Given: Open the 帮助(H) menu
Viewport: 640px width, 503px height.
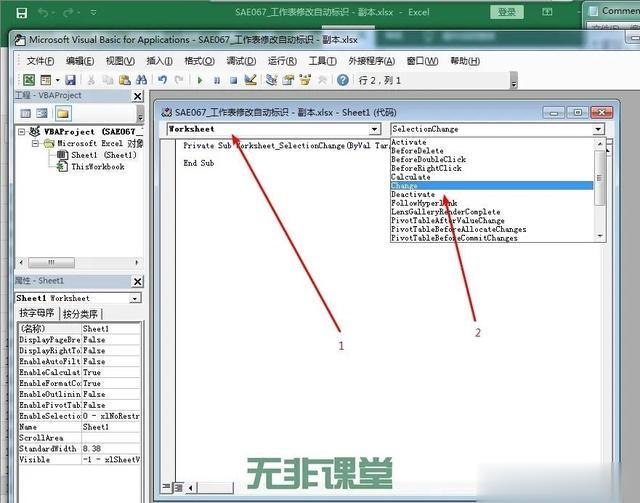Looking at the screenshot, I should coord(465,61).
